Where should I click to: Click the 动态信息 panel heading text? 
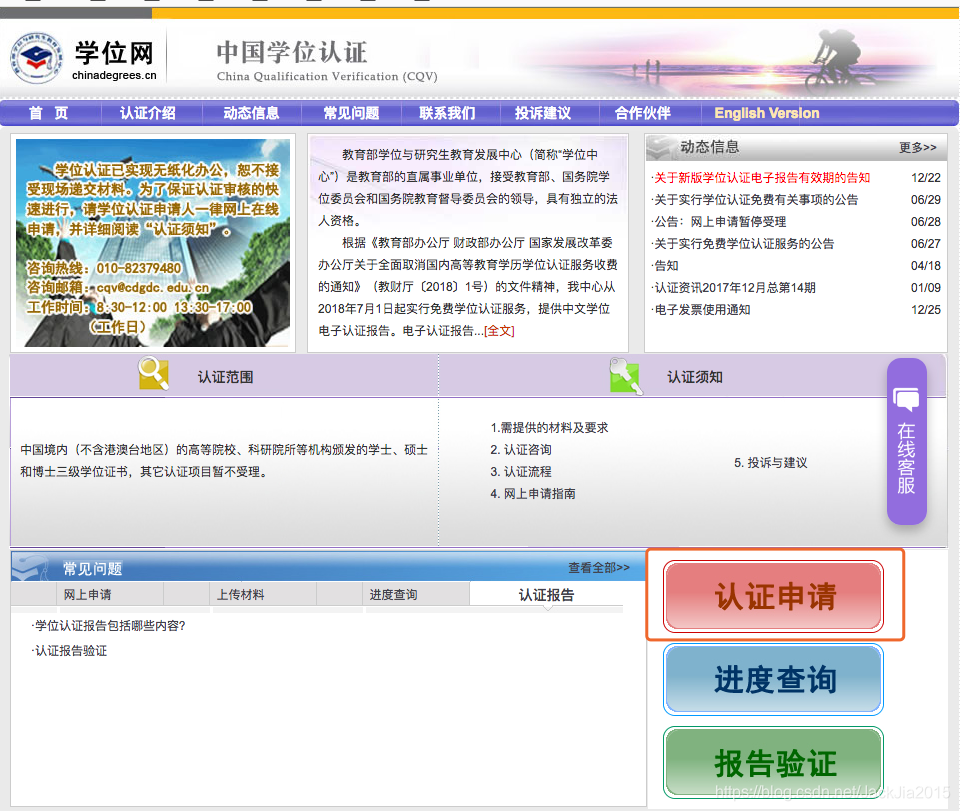point(710,147)
